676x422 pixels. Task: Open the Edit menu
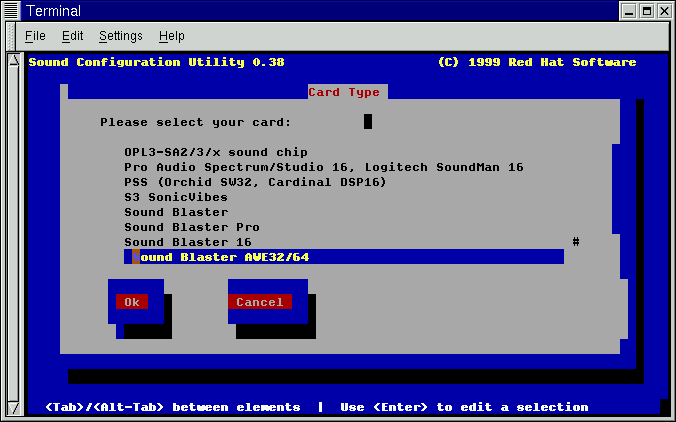[x=72, y=36]
